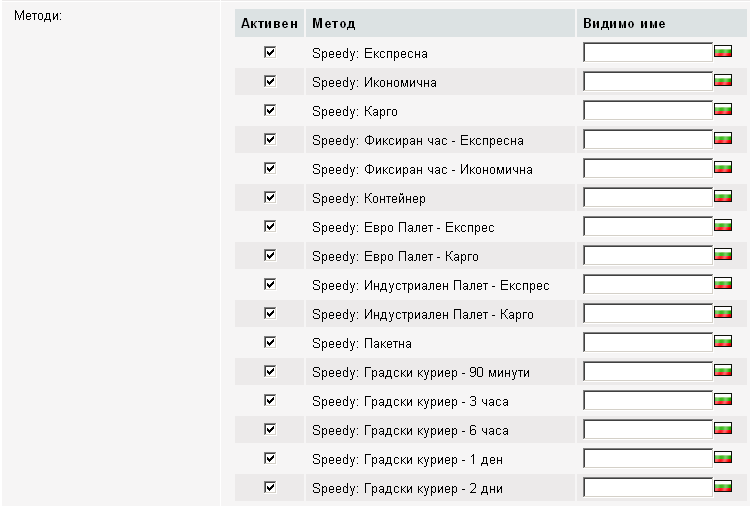Focus visible name field for Speedy: Икономична
Screen dimensions: 750x506
pos(647,81)
